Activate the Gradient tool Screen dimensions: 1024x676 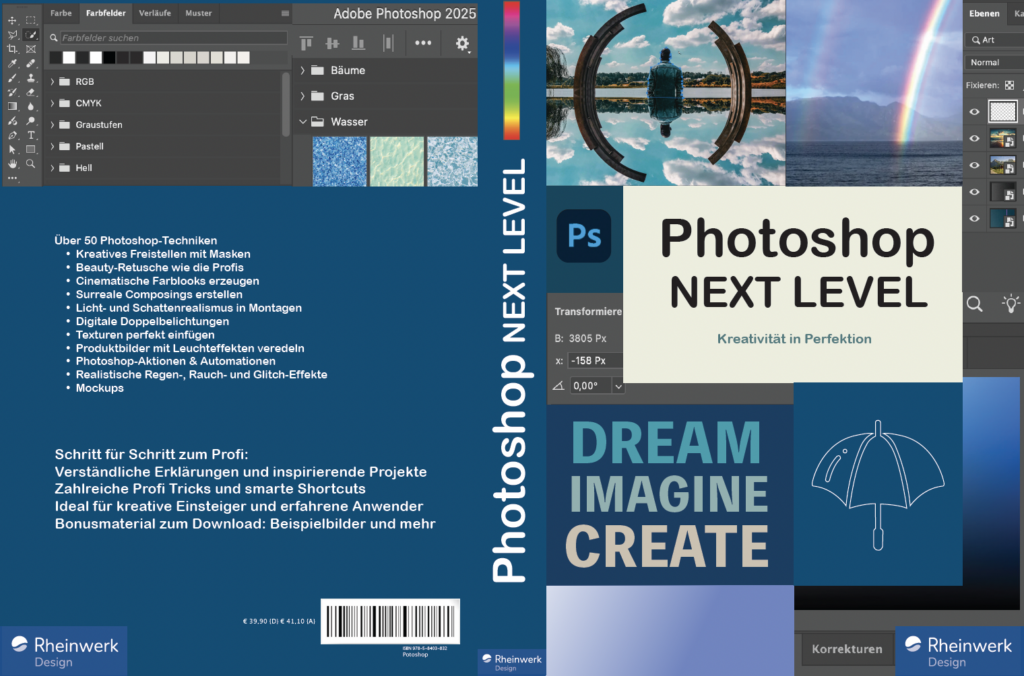point(12,106)
